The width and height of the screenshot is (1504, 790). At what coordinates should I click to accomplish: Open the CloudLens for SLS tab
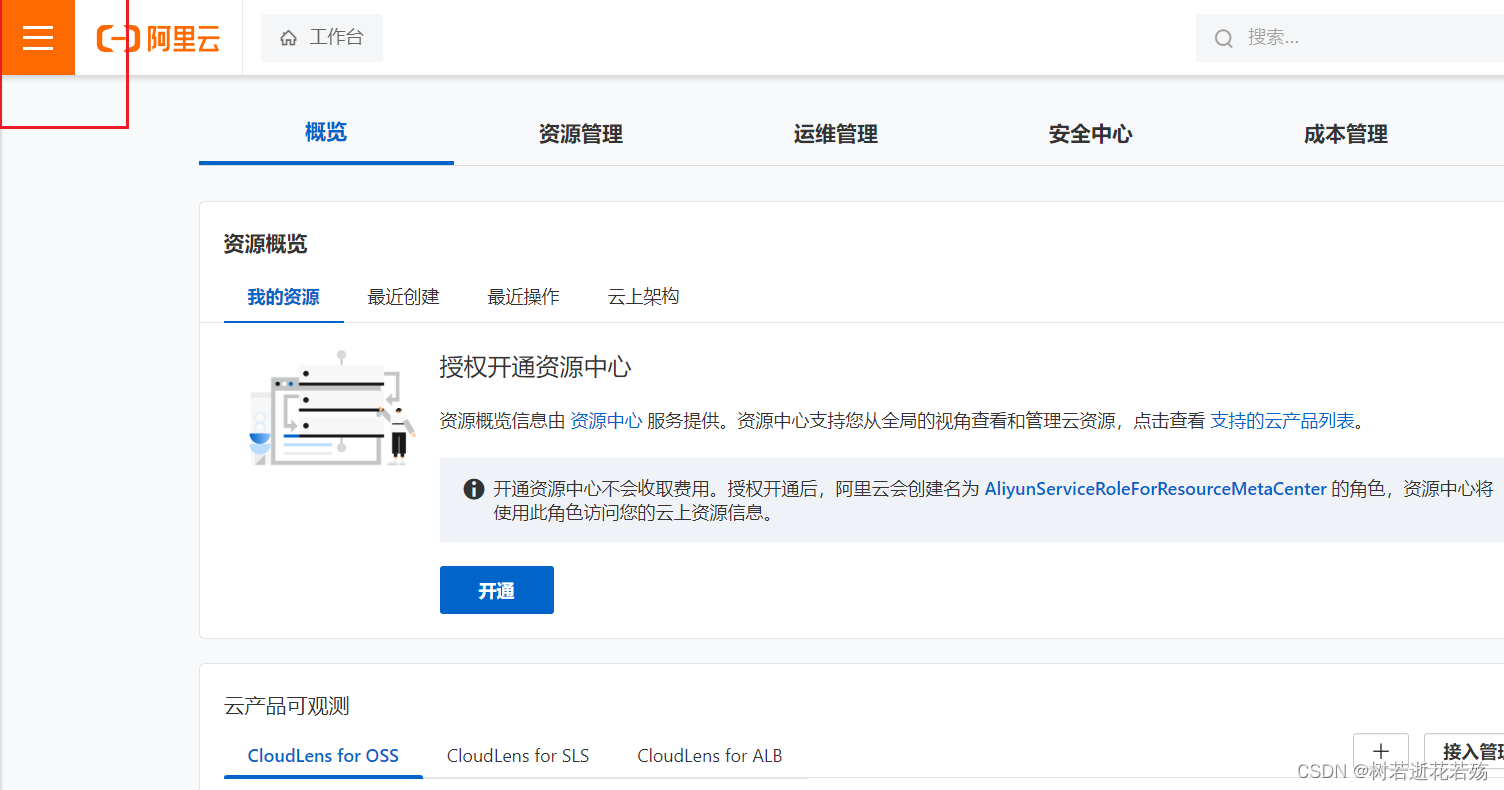pyautogui.click(x=517, y=755)
